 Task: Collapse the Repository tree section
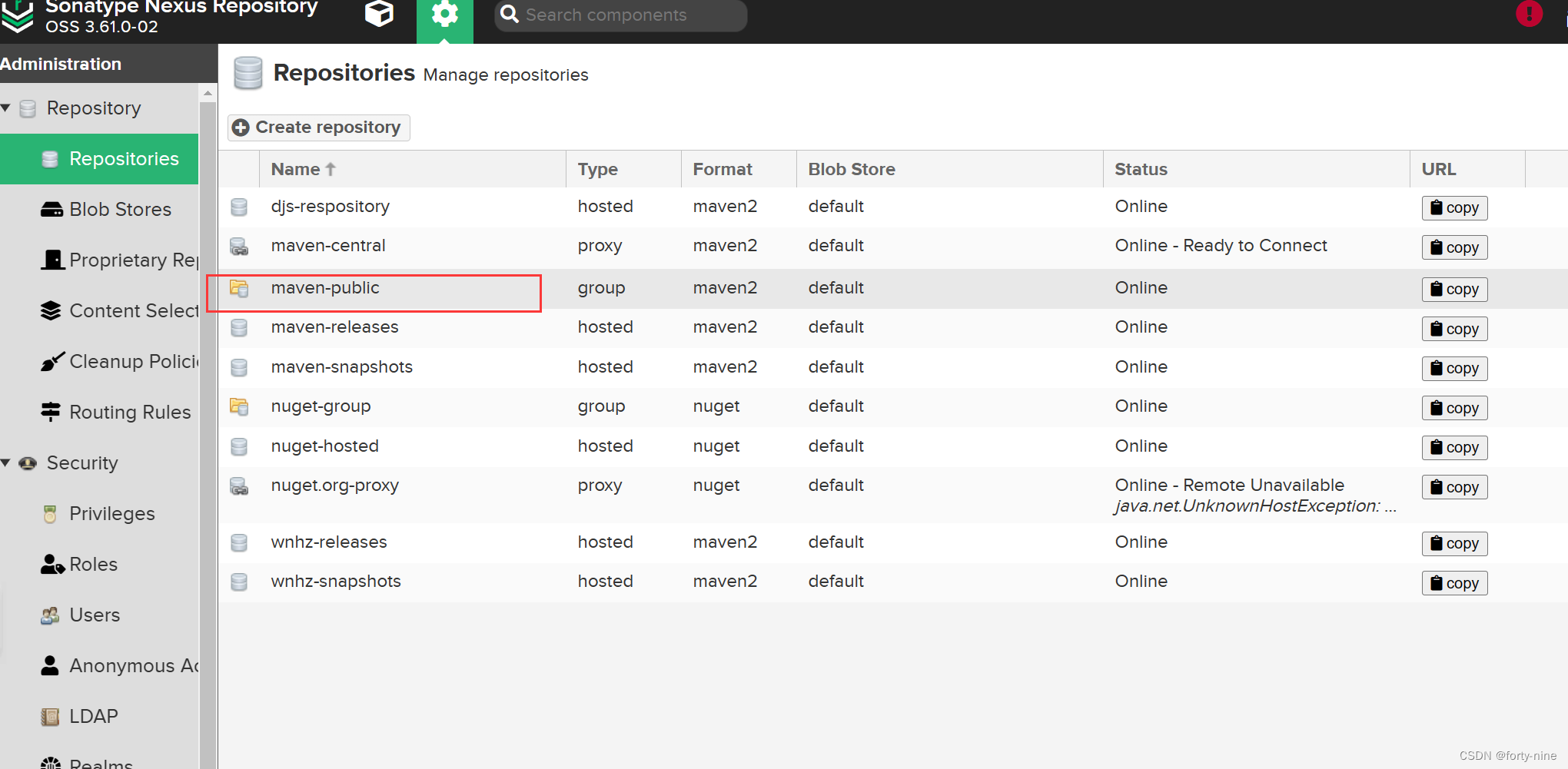coord(5,108)
